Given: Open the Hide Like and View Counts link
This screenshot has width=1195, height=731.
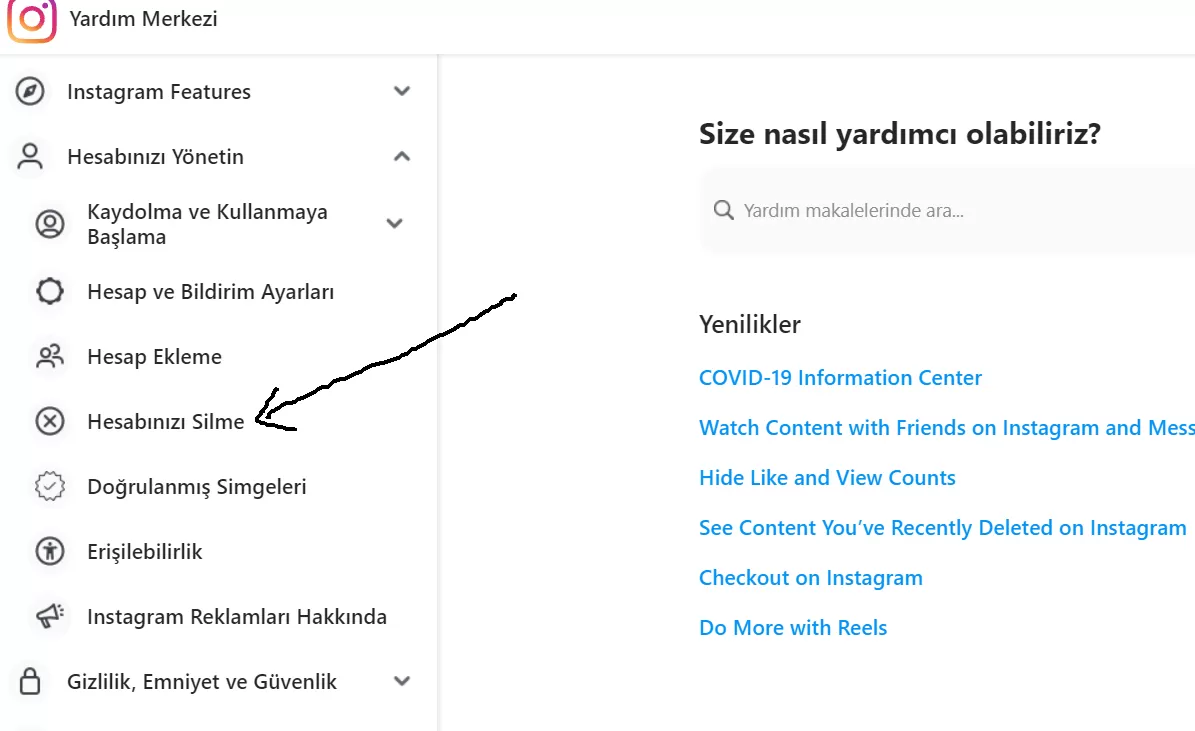Looking at the screenshot, I should pyautogui.click(x=827, y=478).
